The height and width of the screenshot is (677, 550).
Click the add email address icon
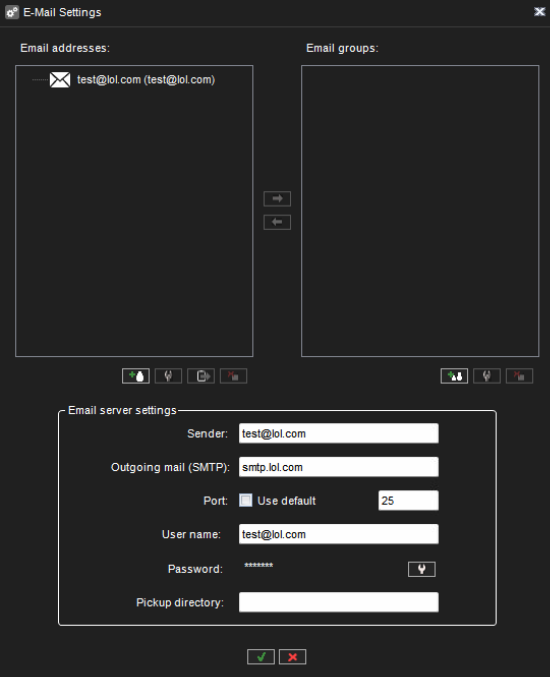tap(136, 376)
